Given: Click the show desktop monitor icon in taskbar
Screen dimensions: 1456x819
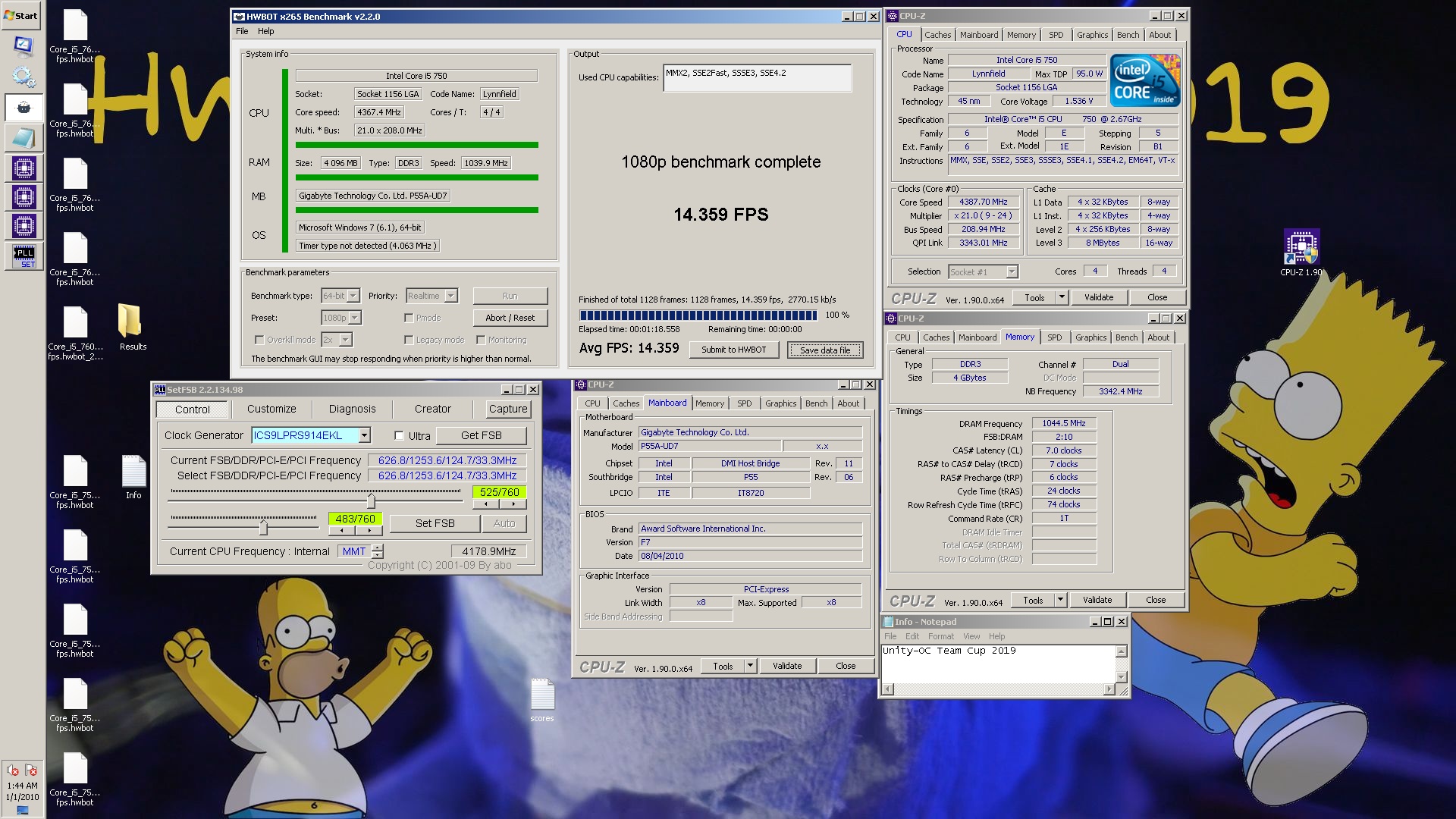Looking at the screenshot, I should point(23,45).
